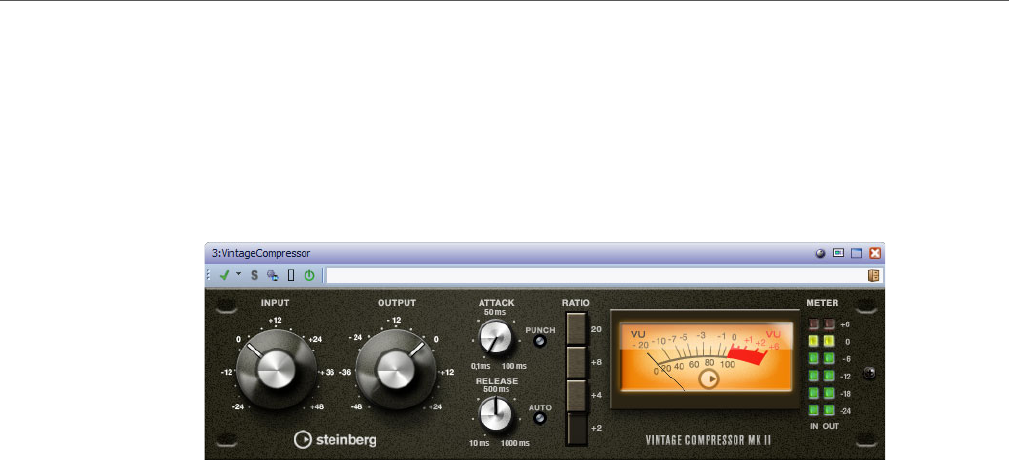Click the gray sphere icon in title bar
The height and width of the screenshot is (460, 1009).
coord(820,253)
